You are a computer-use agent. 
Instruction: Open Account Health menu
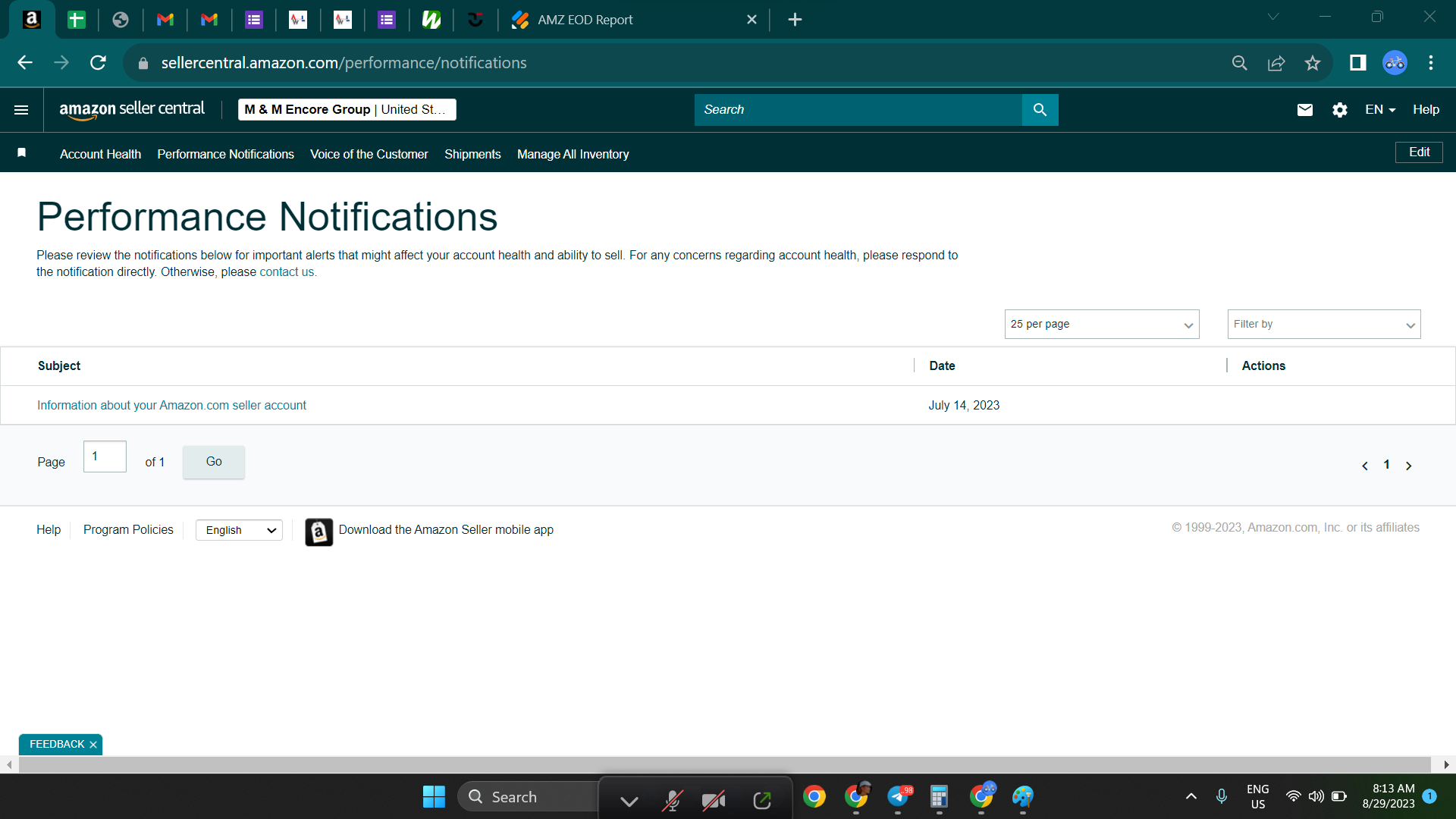100,154
